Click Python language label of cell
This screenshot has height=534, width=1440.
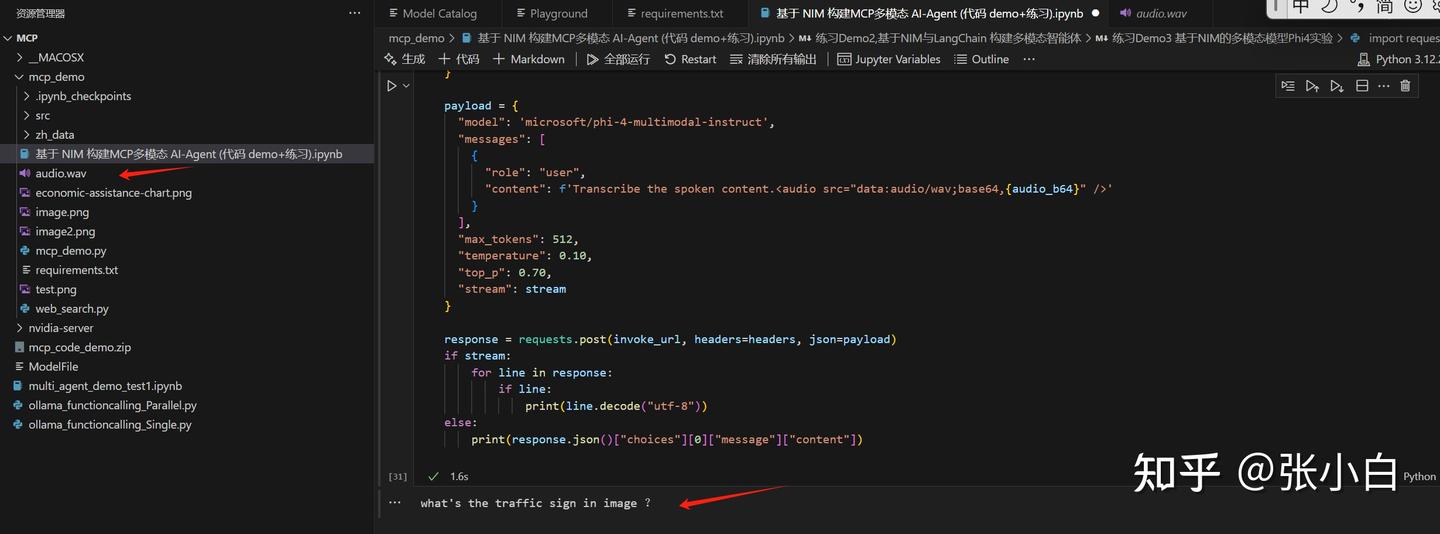point(1419,476)
